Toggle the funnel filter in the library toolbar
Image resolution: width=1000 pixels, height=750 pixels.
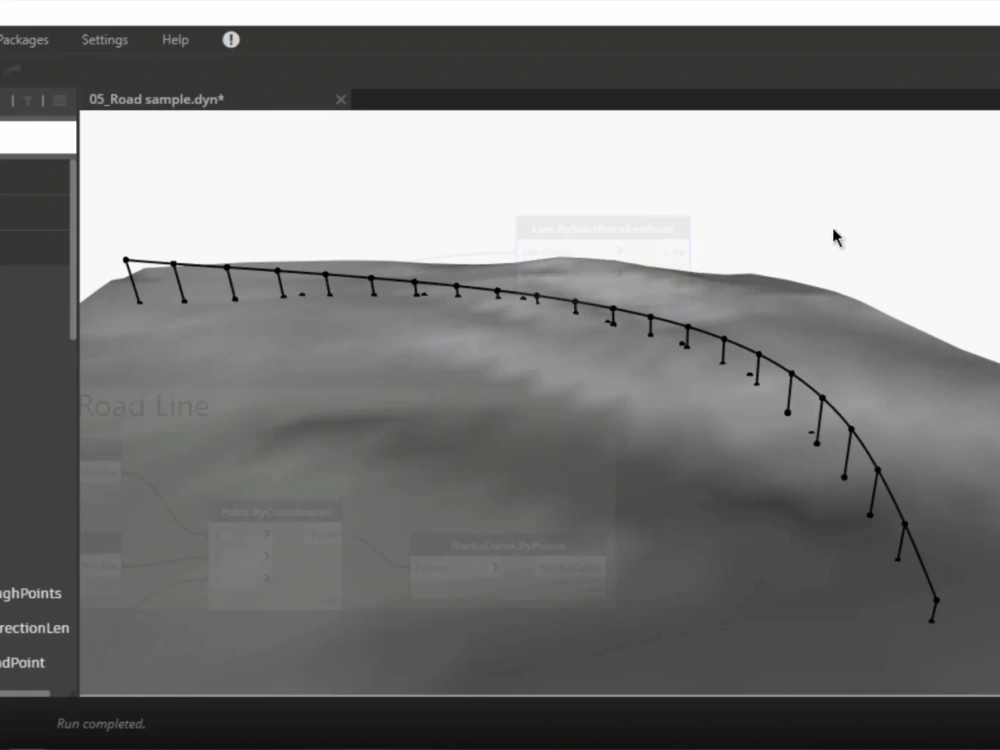pyautogui.click(x=27, y=100)
